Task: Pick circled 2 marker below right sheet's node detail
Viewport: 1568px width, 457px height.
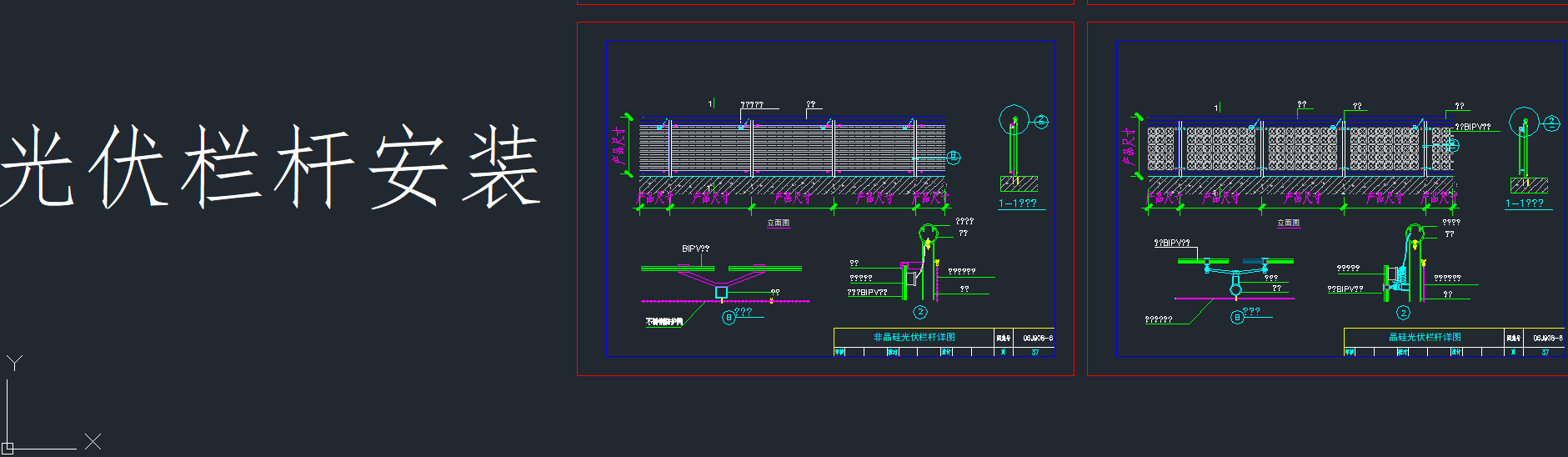Action: [1404, 313]
